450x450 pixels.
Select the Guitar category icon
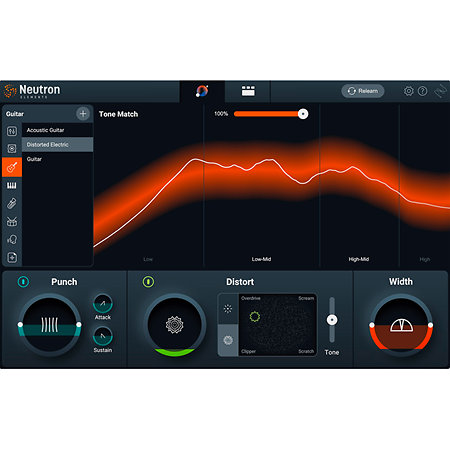12,167
